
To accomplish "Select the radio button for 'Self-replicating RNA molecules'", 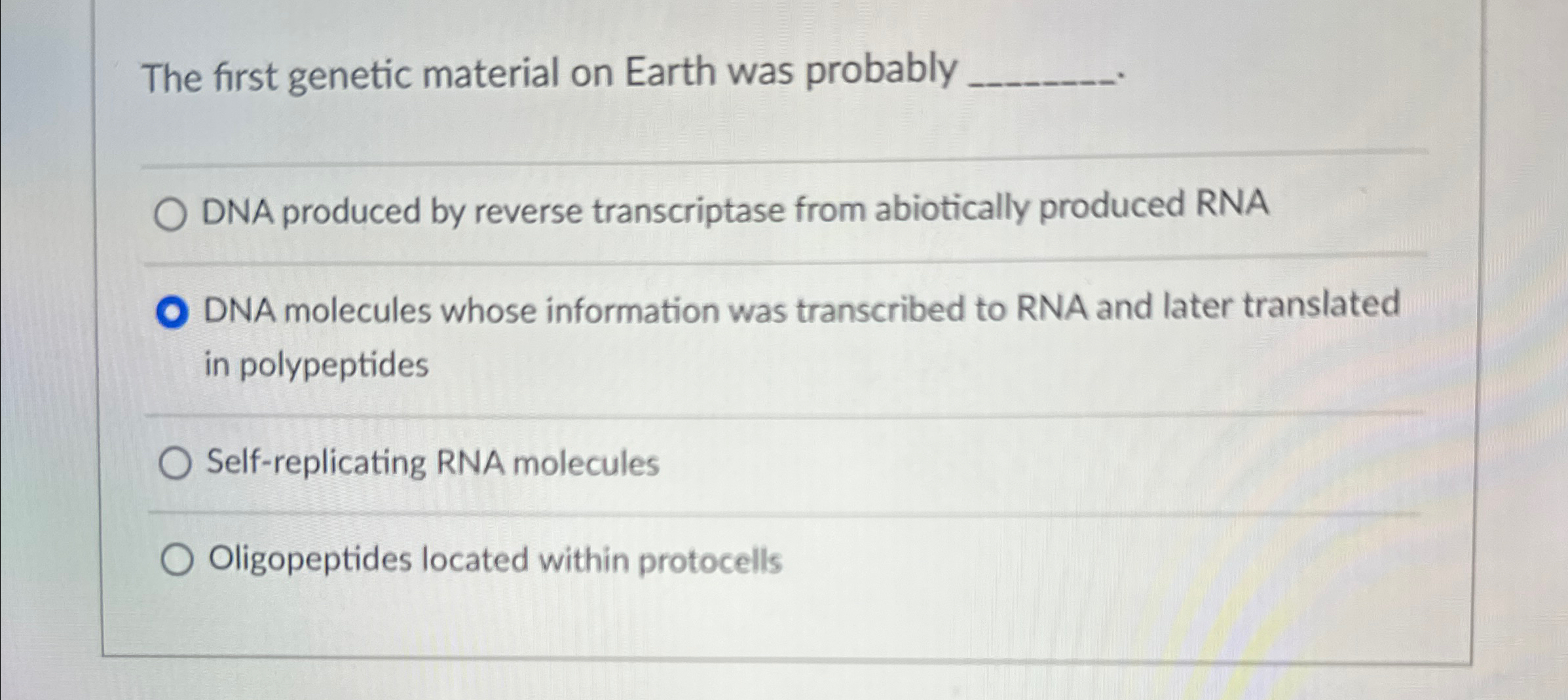I will point(176,463).
